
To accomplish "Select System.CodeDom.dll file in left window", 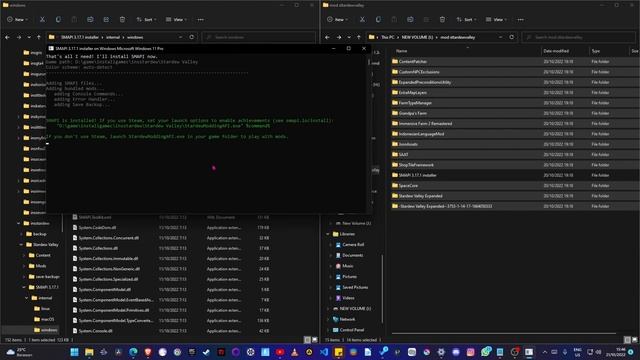I will 171,227.
